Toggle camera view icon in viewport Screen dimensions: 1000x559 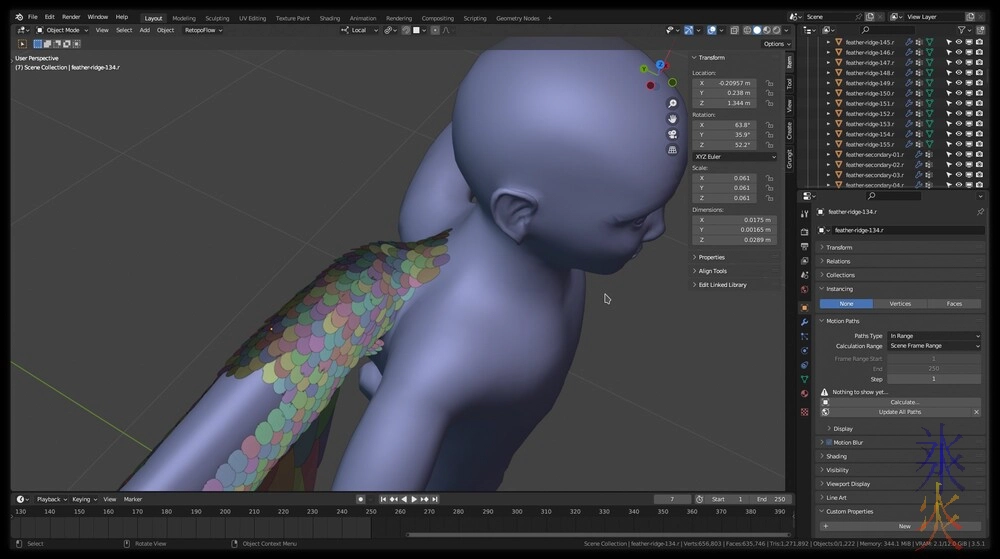click(x=673, y=134)
